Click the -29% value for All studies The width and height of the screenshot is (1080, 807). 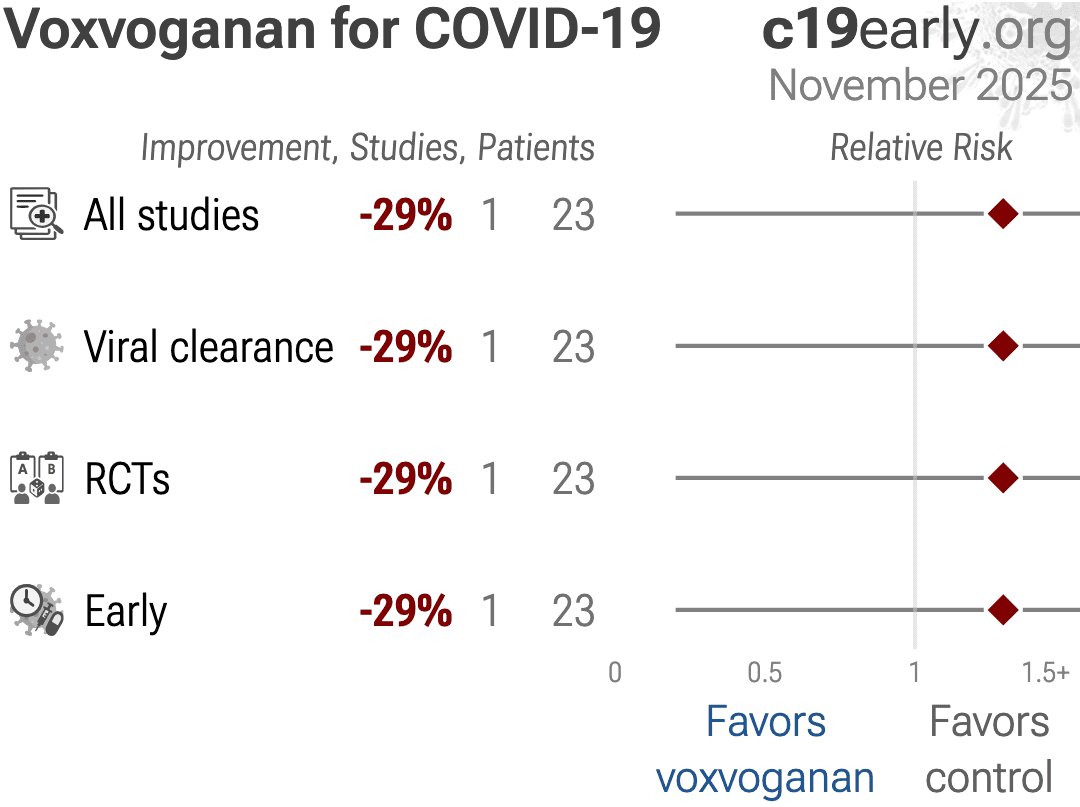tap(405, 215)
